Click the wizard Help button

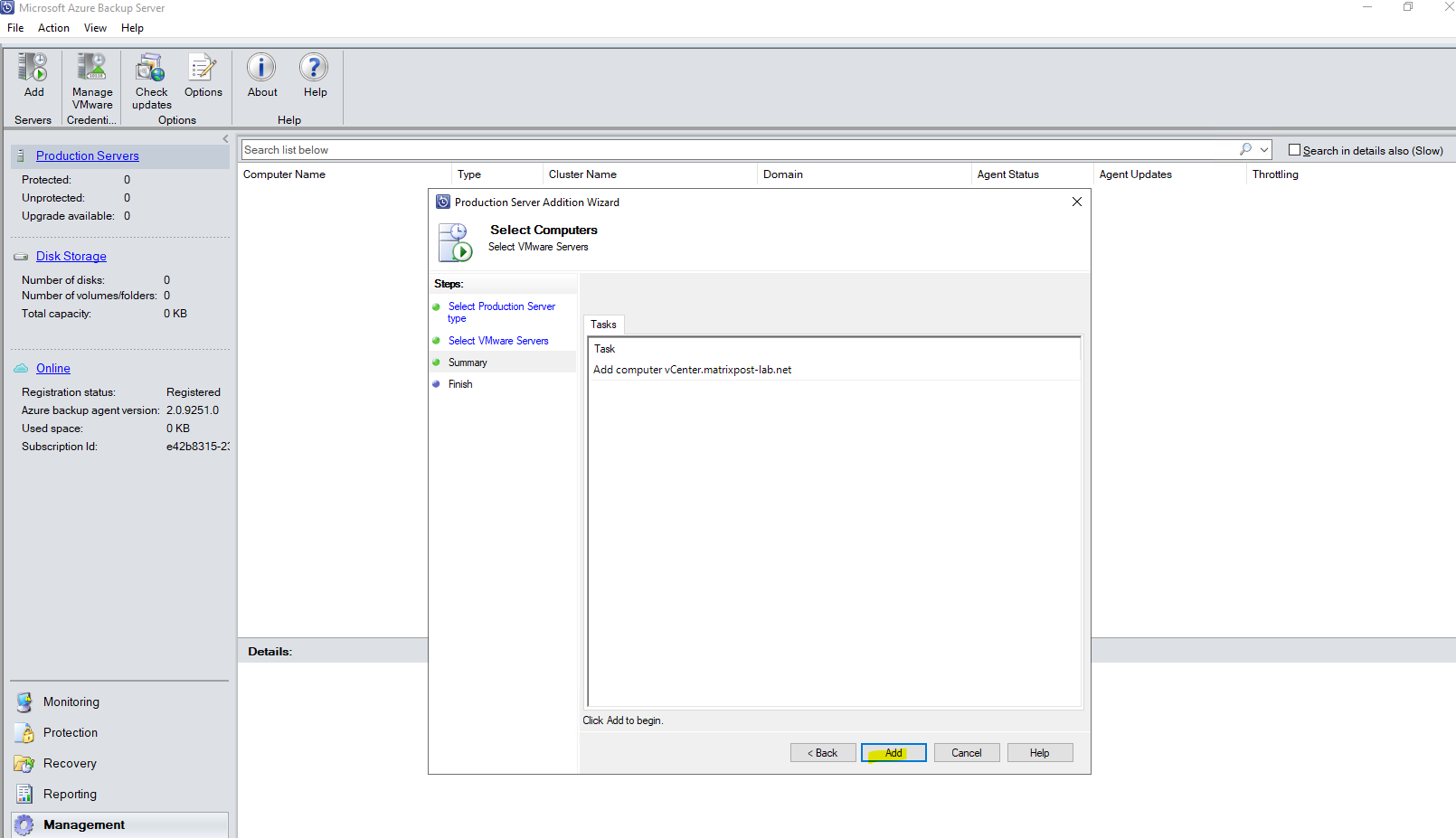(1040, 753)
